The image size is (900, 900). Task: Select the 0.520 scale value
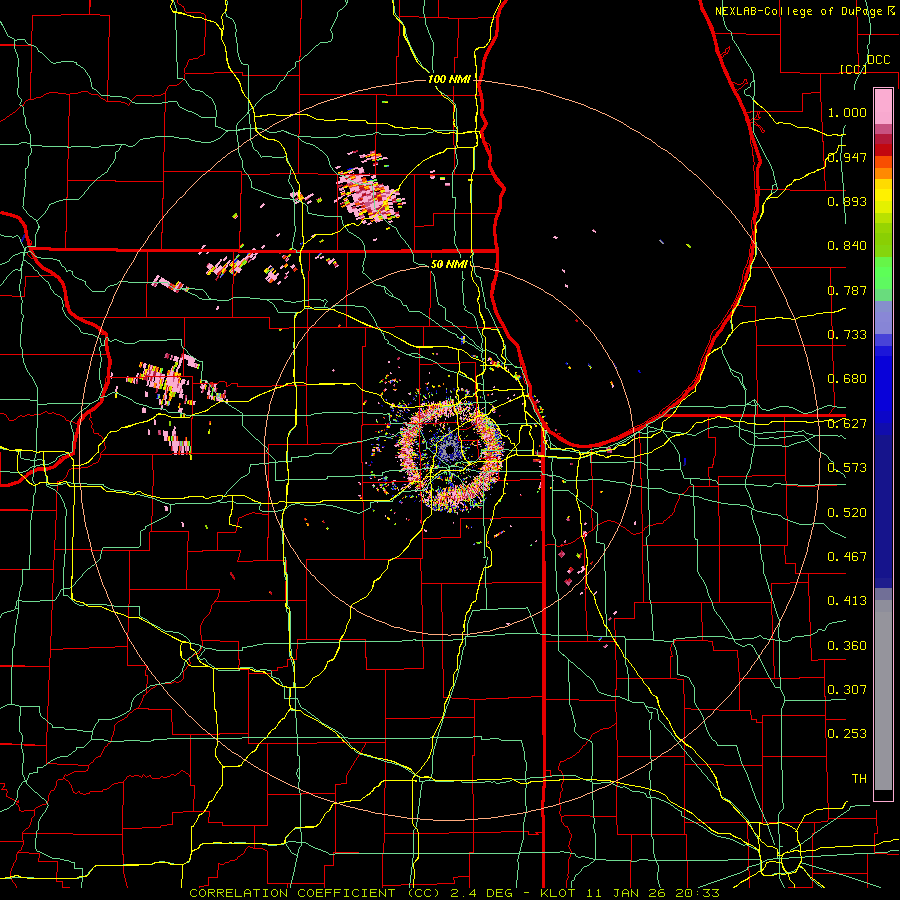pyautogui.click(x=847, y=513)
